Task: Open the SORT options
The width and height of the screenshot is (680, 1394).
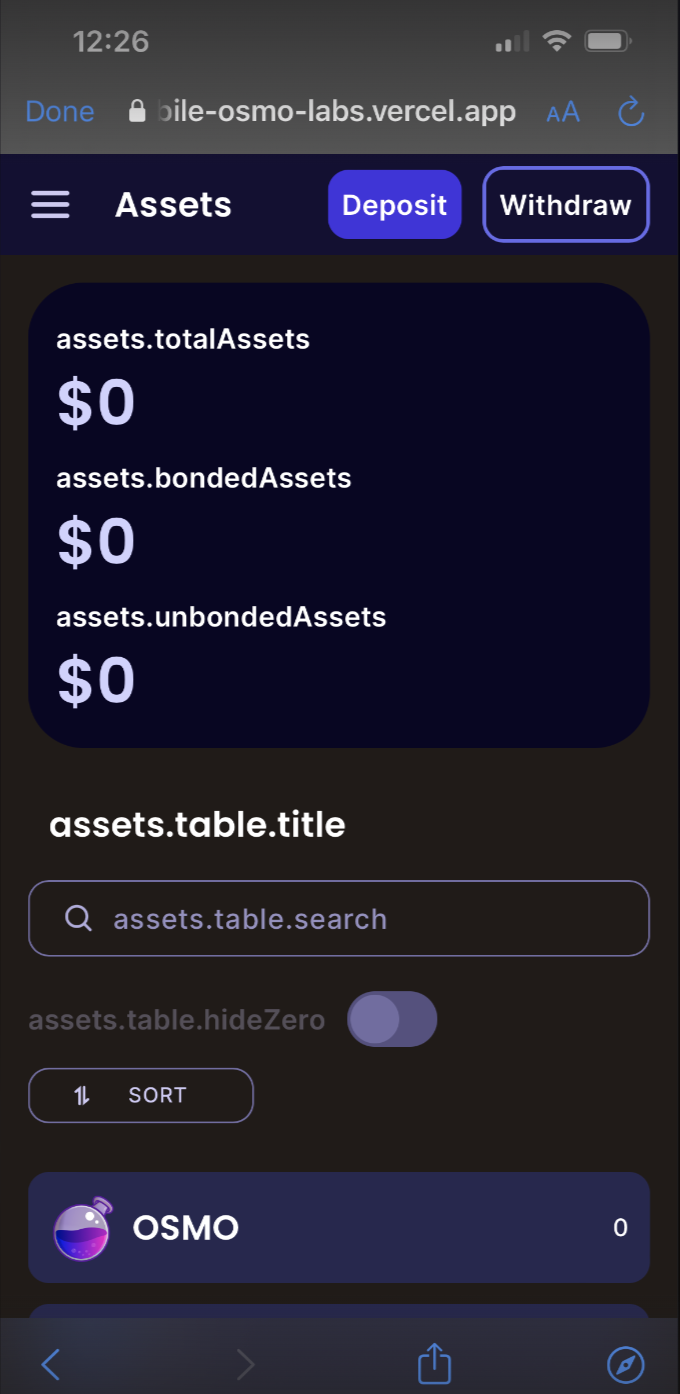Action: tap(140, 1095)
